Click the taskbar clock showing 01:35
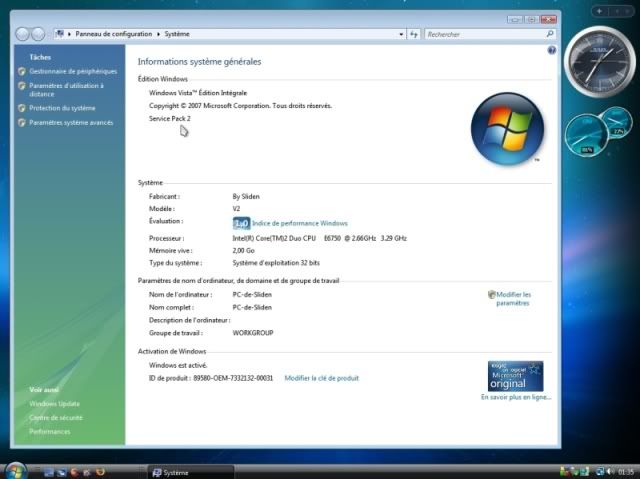 tap(626, 472)
